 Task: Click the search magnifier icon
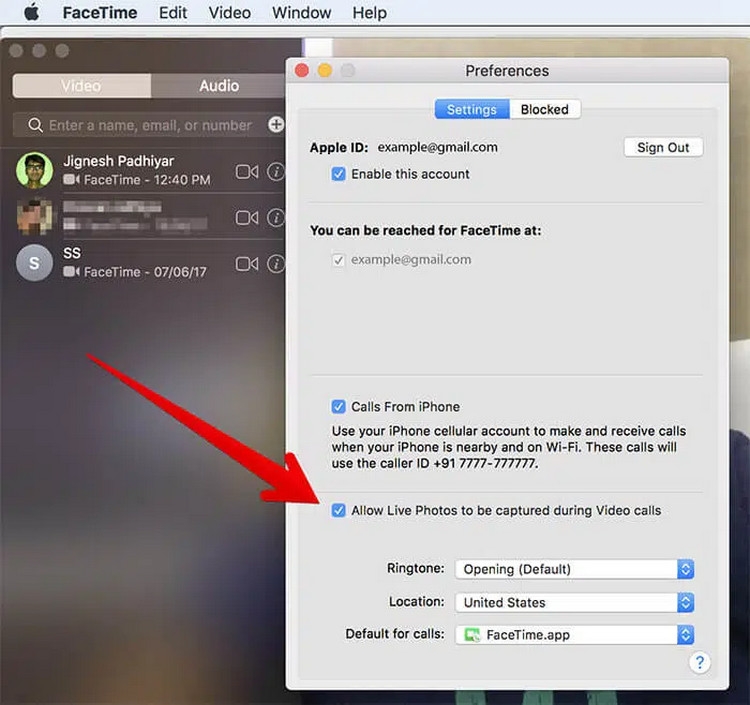tap(35, 125)
